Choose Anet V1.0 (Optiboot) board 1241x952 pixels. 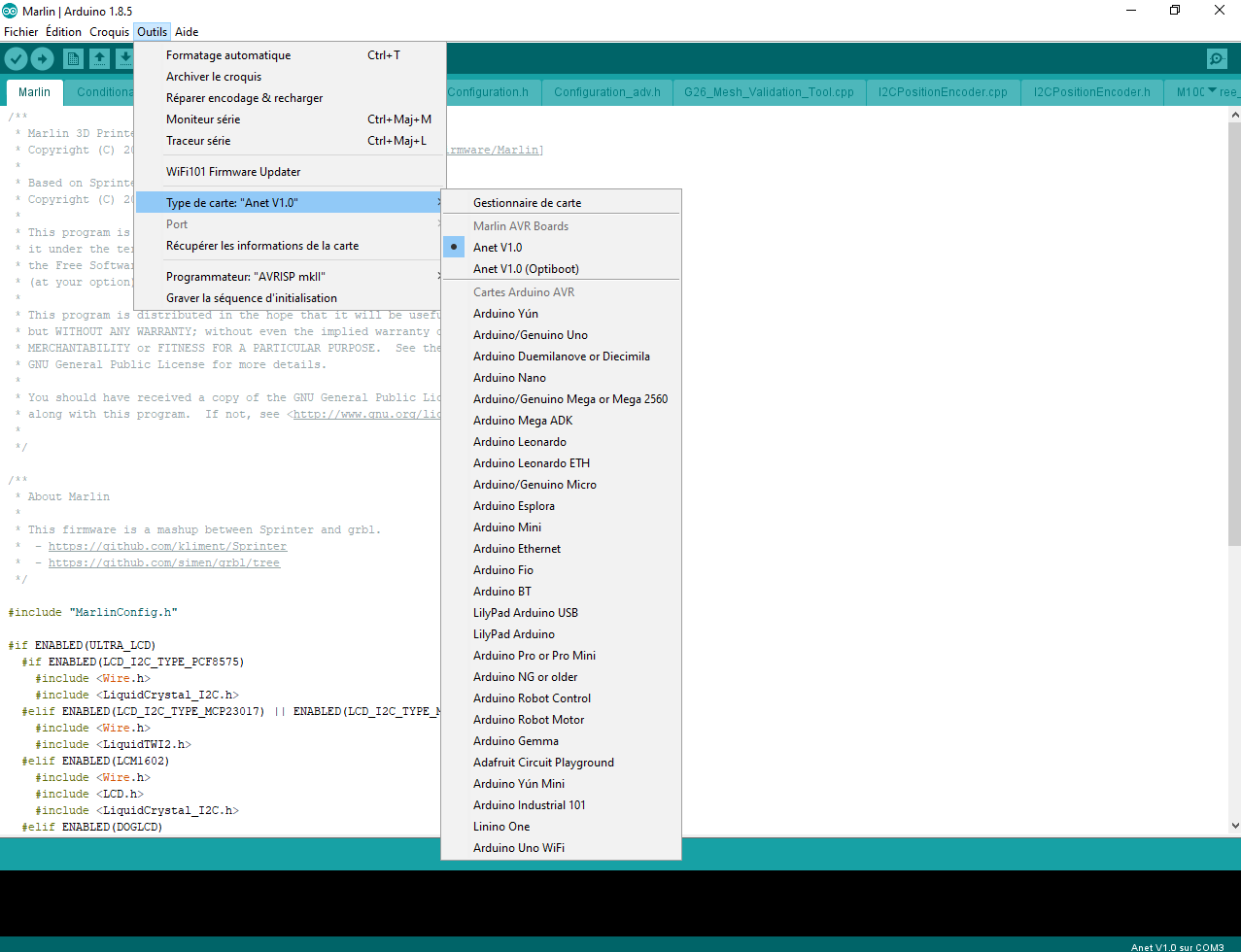[x=561, y=269]
